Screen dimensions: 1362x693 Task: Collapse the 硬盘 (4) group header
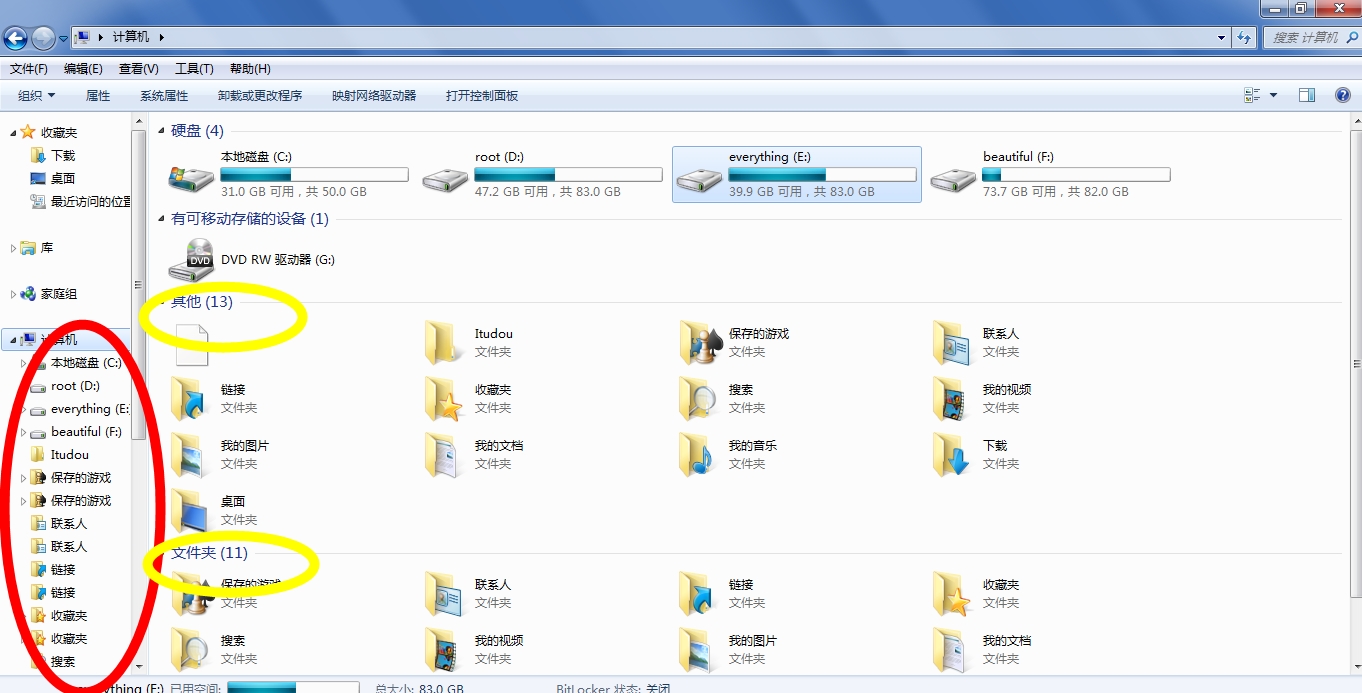coord(162,131)
